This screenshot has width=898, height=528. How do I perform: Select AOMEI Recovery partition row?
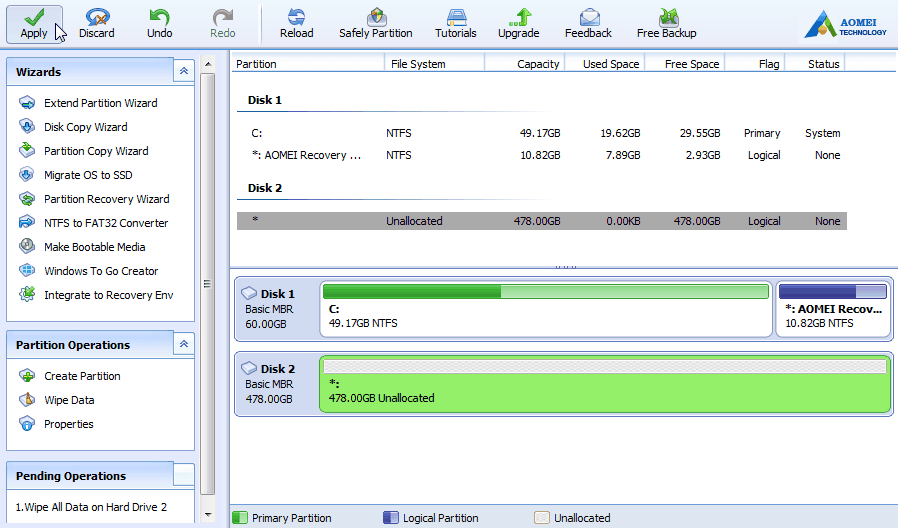[x=542, y=155]
